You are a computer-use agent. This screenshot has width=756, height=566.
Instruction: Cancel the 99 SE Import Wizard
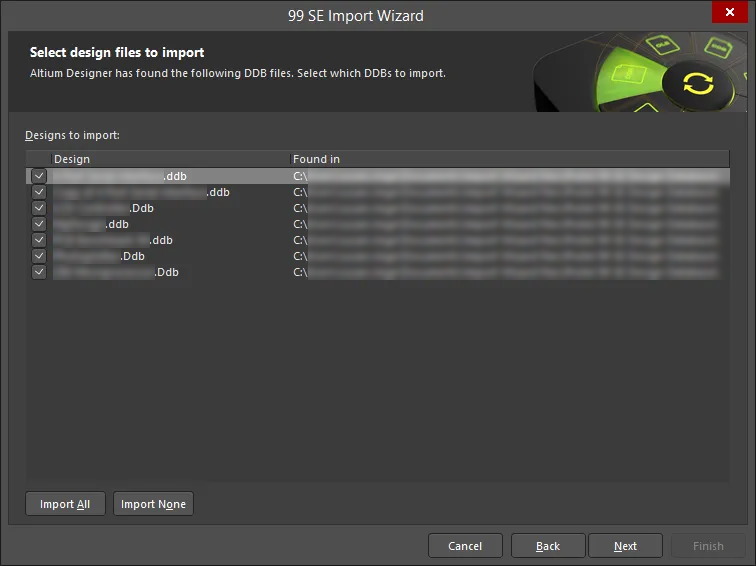[x=465, y=546]
